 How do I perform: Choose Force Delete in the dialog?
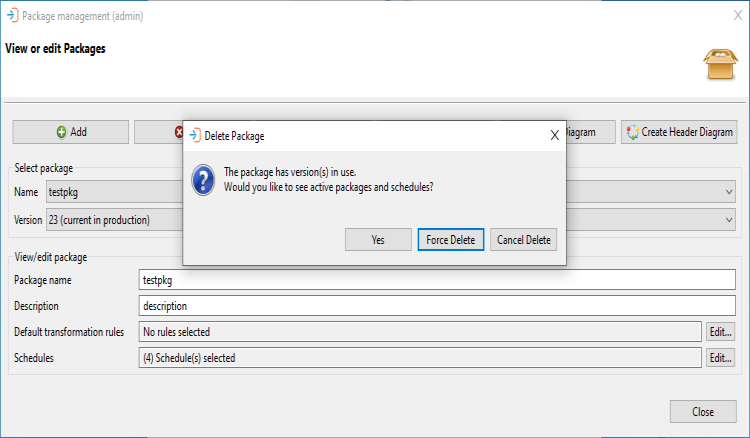[451, 240]
